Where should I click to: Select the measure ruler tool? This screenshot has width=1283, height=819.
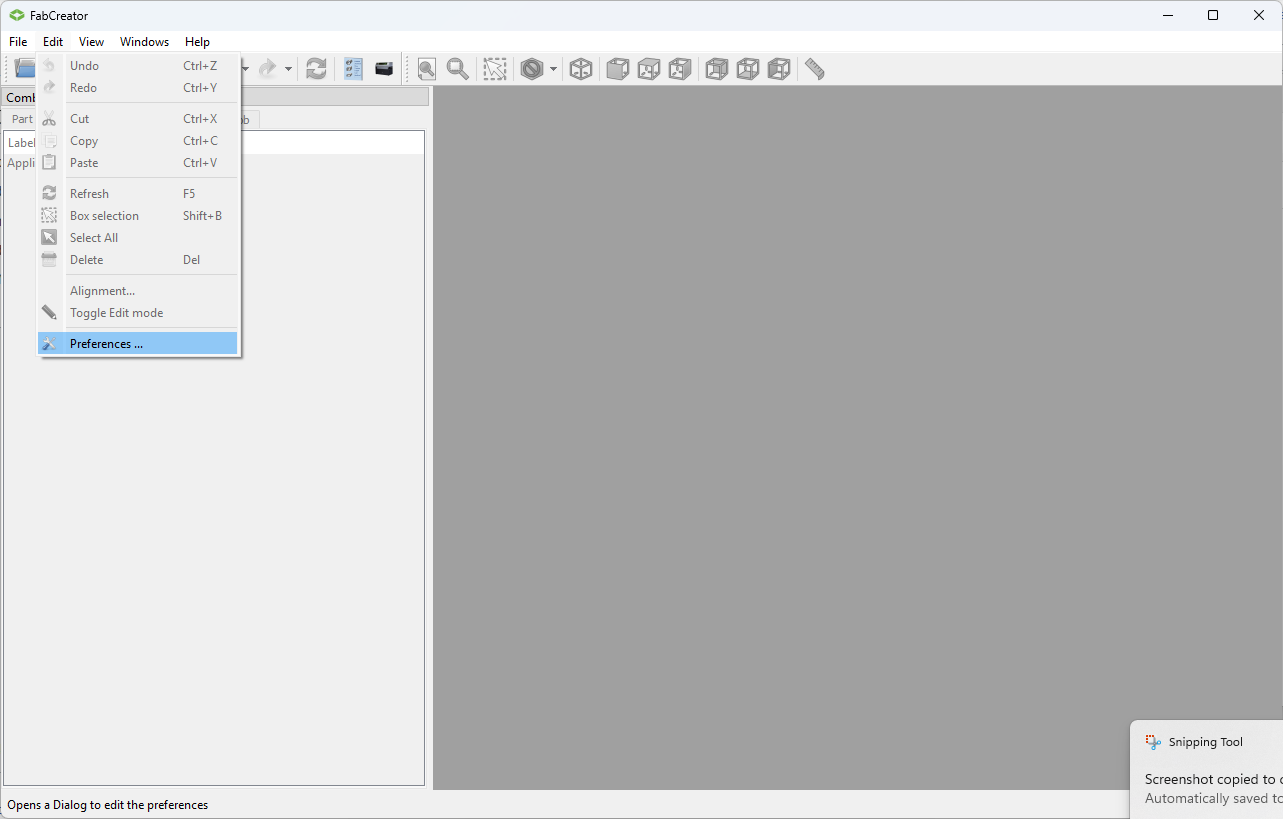(x=815, y=69)
